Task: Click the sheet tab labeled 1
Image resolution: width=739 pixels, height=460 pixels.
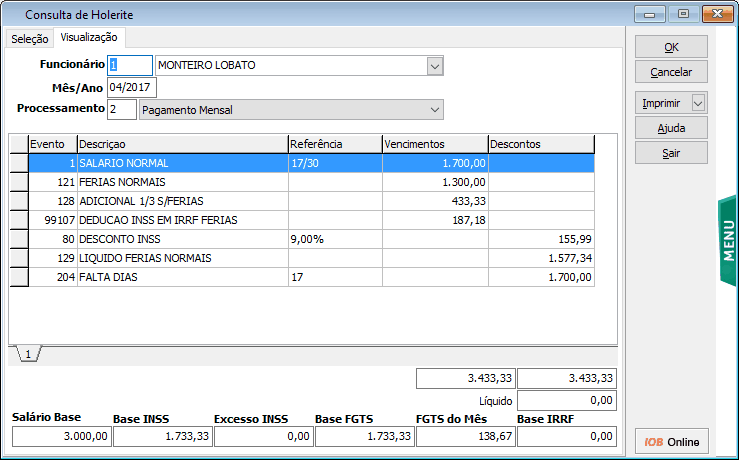Action: (x=28, y=354)
